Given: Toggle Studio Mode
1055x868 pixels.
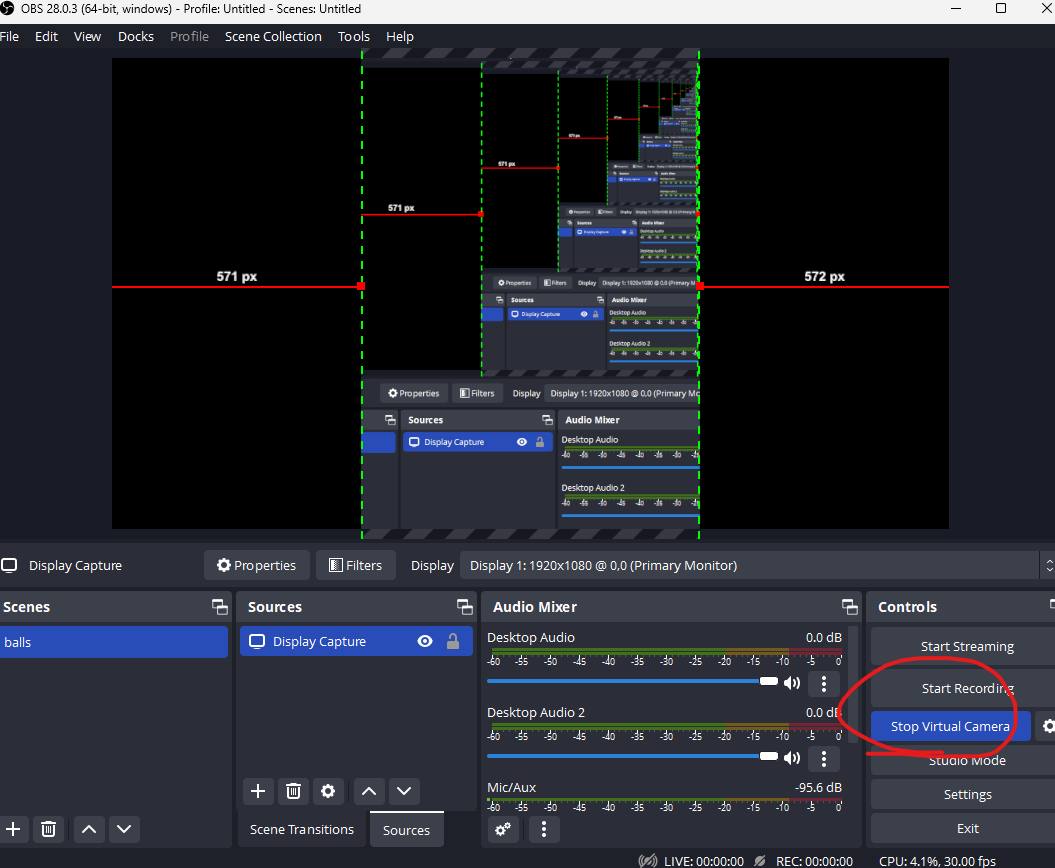Looking at the screenshot, I should 967,760.
